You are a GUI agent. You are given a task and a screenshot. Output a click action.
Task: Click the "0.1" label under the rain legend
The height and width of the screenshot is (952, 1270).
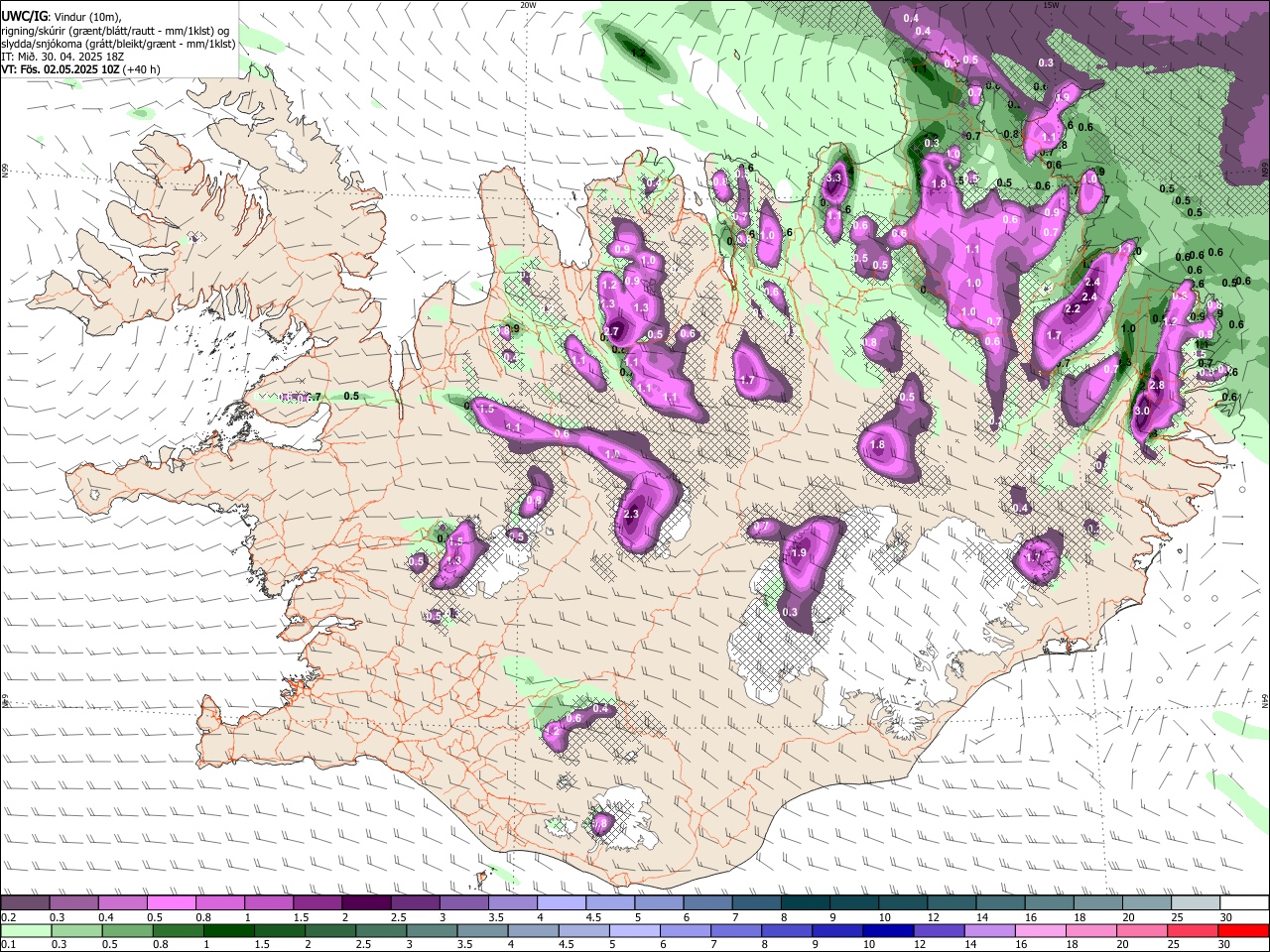click(x=7, y=945)
